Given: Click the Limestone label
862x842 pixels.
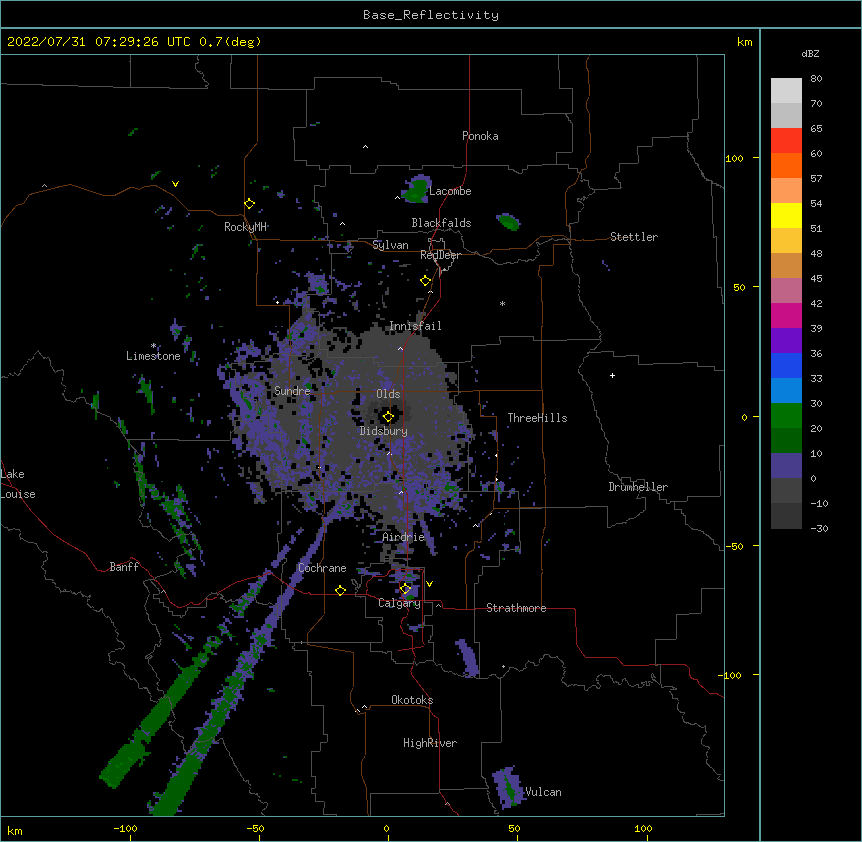Looking at the screenshot, I should (x=153, y=356).
